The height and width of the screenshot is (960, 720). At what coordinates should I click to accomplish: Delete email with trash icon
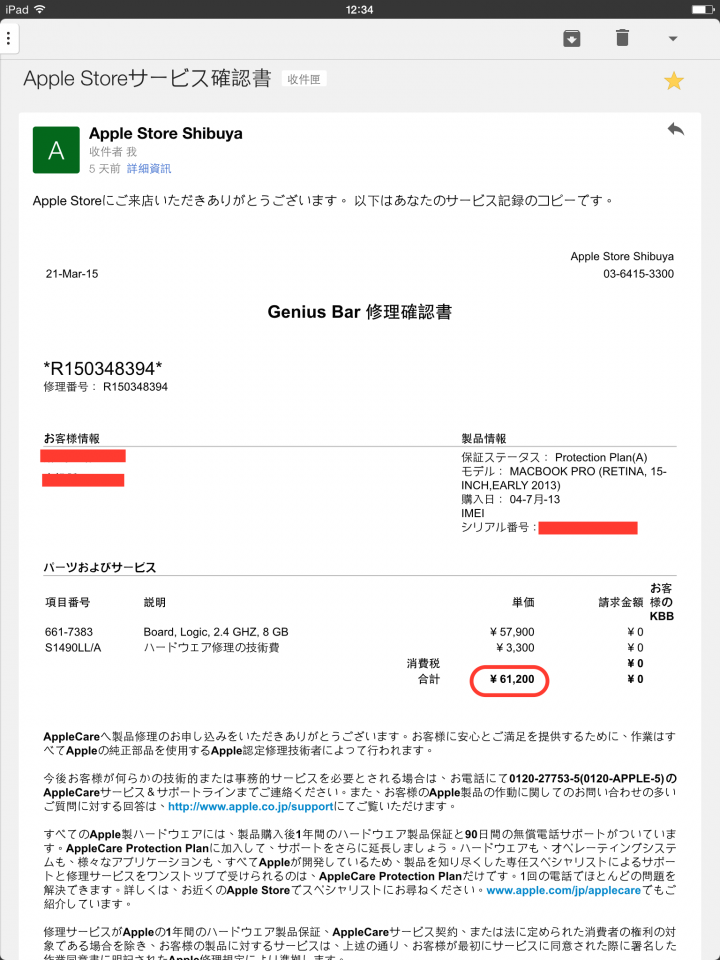(622, 38)
